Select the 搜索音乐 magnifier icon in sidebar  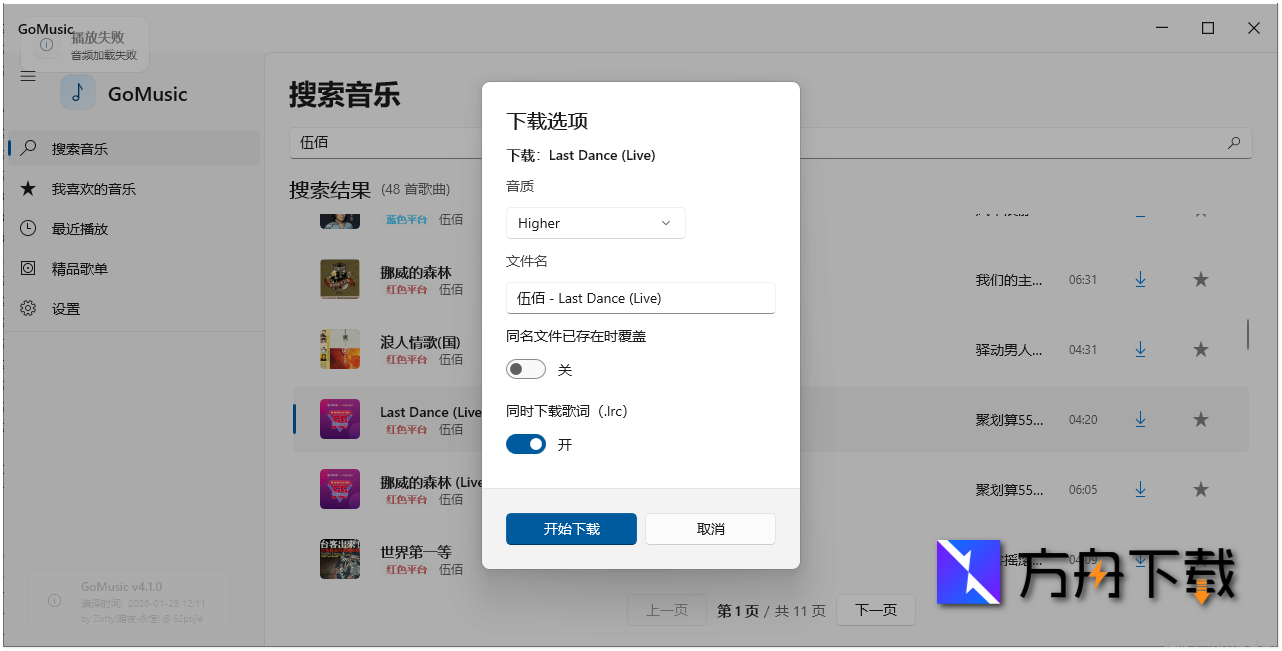[x=30, y=148]
